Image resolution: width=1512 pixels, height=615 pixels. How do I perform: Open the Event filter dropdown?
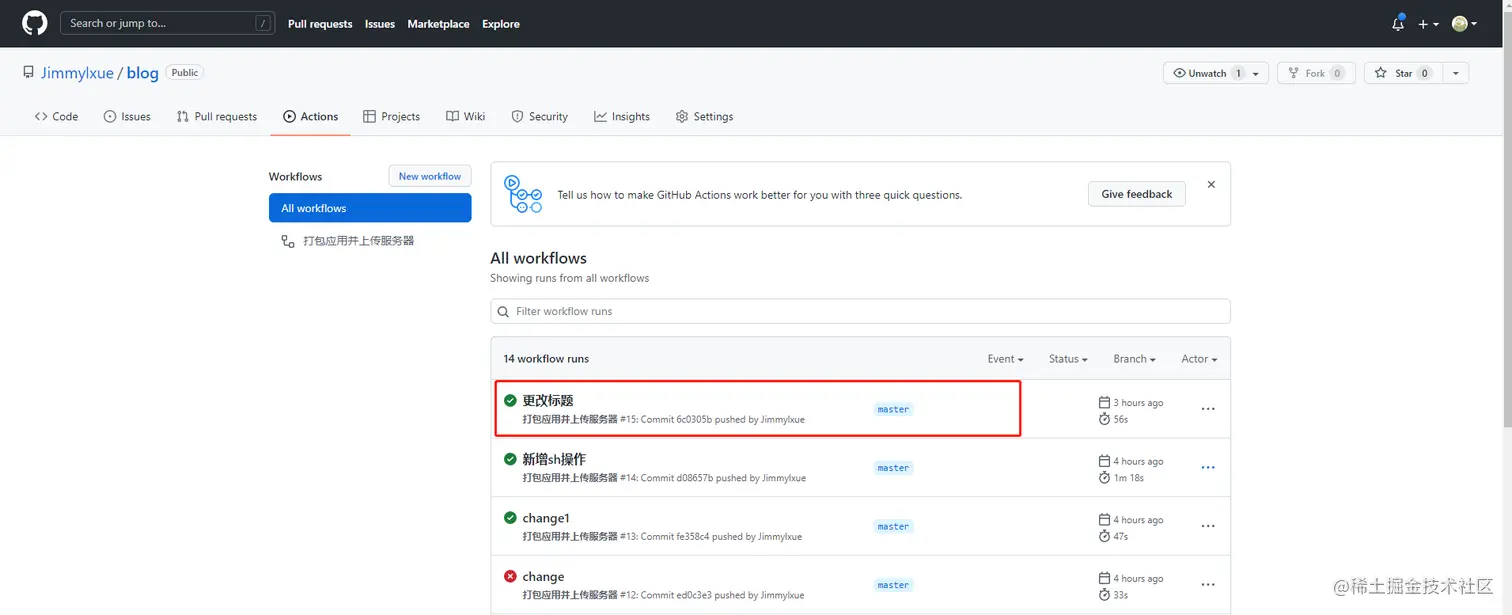1006,359
